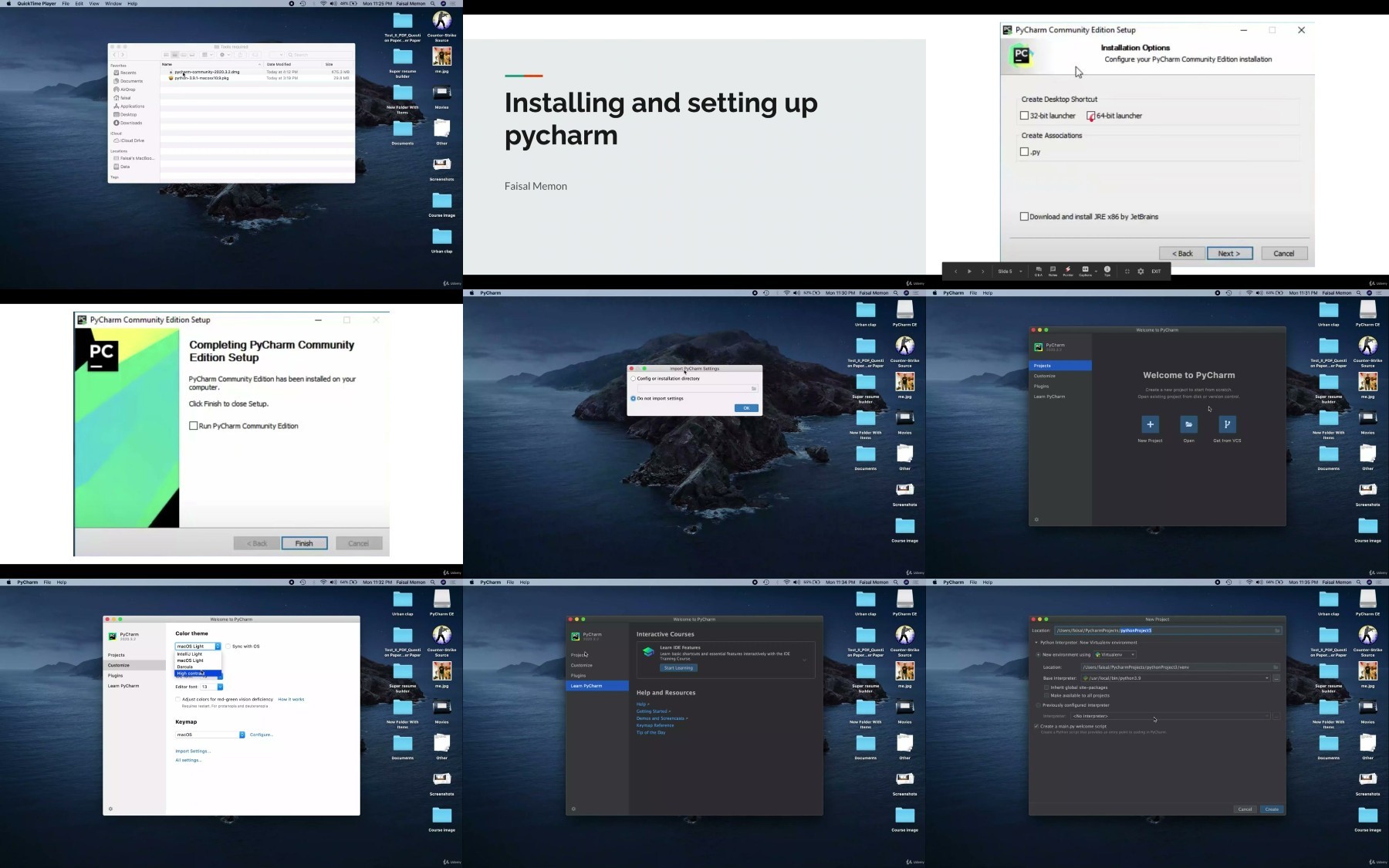Click Create in the New Project dialog
Image resolution: width=1389 pixels, height=868 pixels.
1272,809
